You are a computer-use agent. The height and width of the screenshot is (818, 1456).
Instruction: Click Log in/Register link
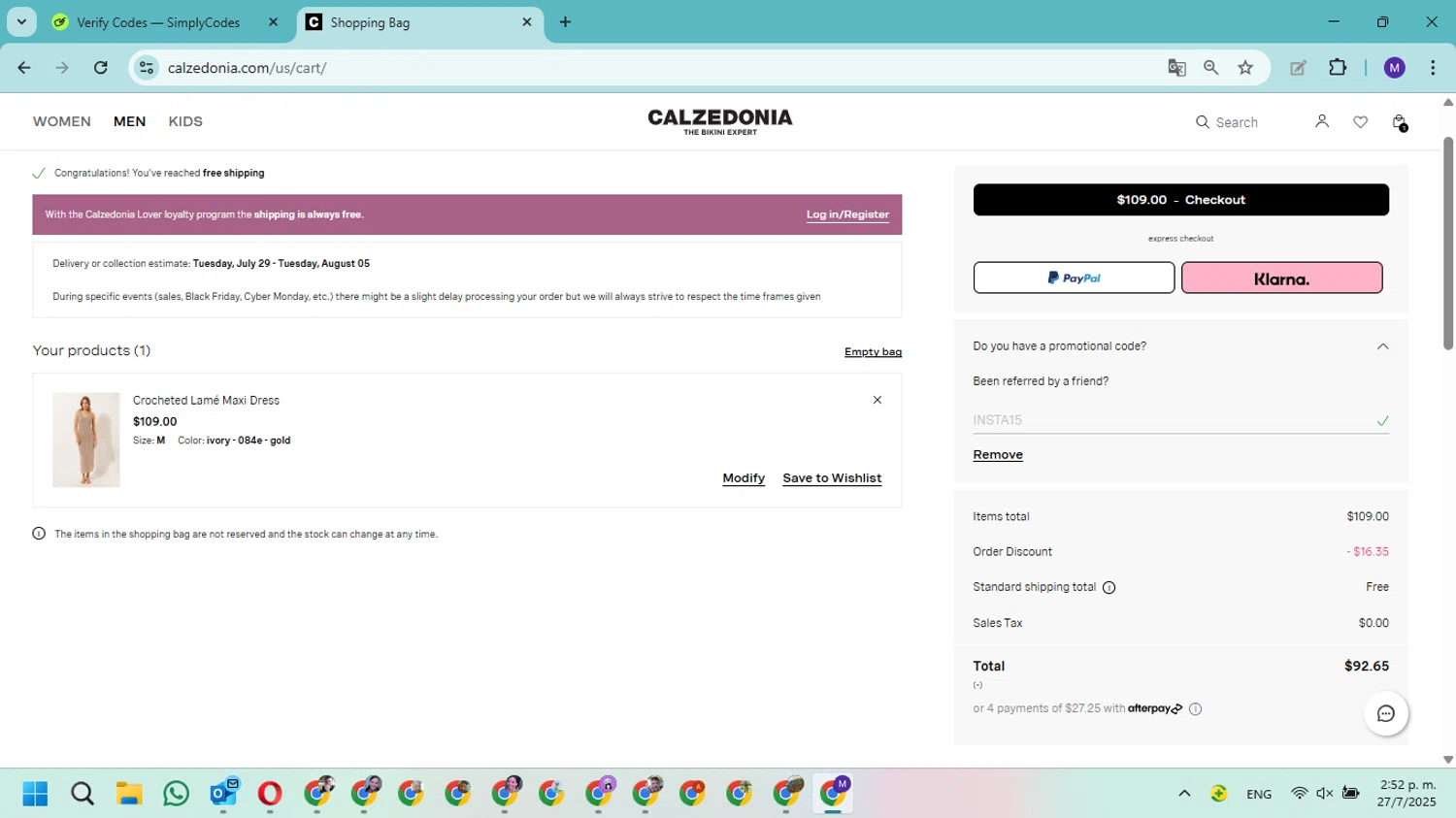[847, 214]
